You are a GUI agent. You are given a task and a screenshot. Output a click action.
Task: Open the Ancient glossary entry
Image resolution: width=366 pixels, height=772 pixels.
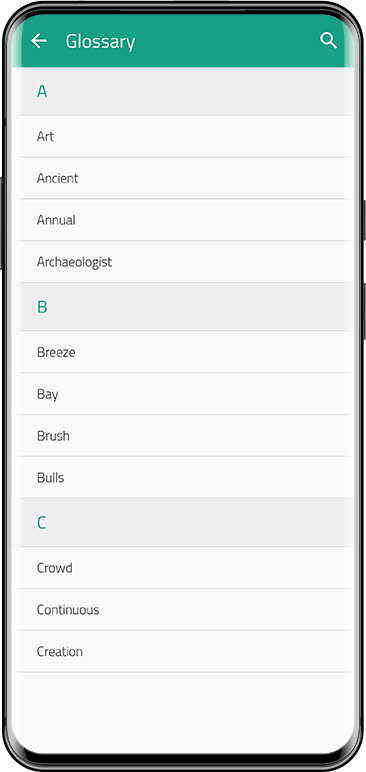[x=183, y=178]
